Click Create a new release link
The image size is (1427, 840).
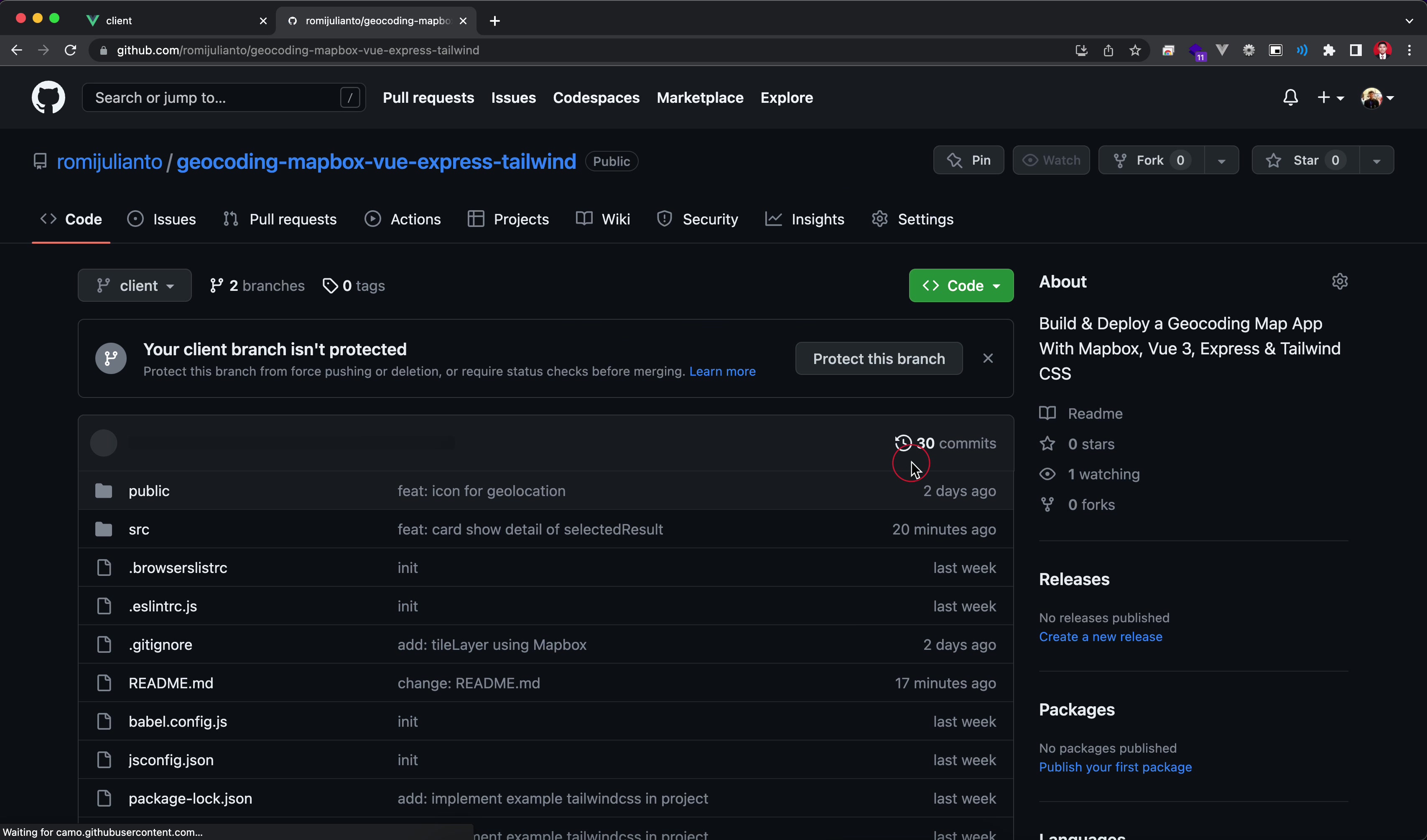tap(1100, 637)
